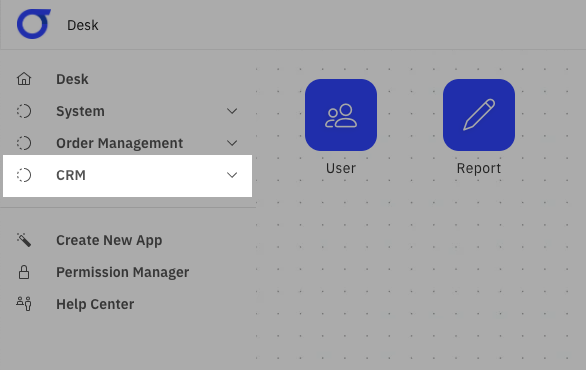Expand the Order Management chevron
586x370 pixels.
(232, 143)
